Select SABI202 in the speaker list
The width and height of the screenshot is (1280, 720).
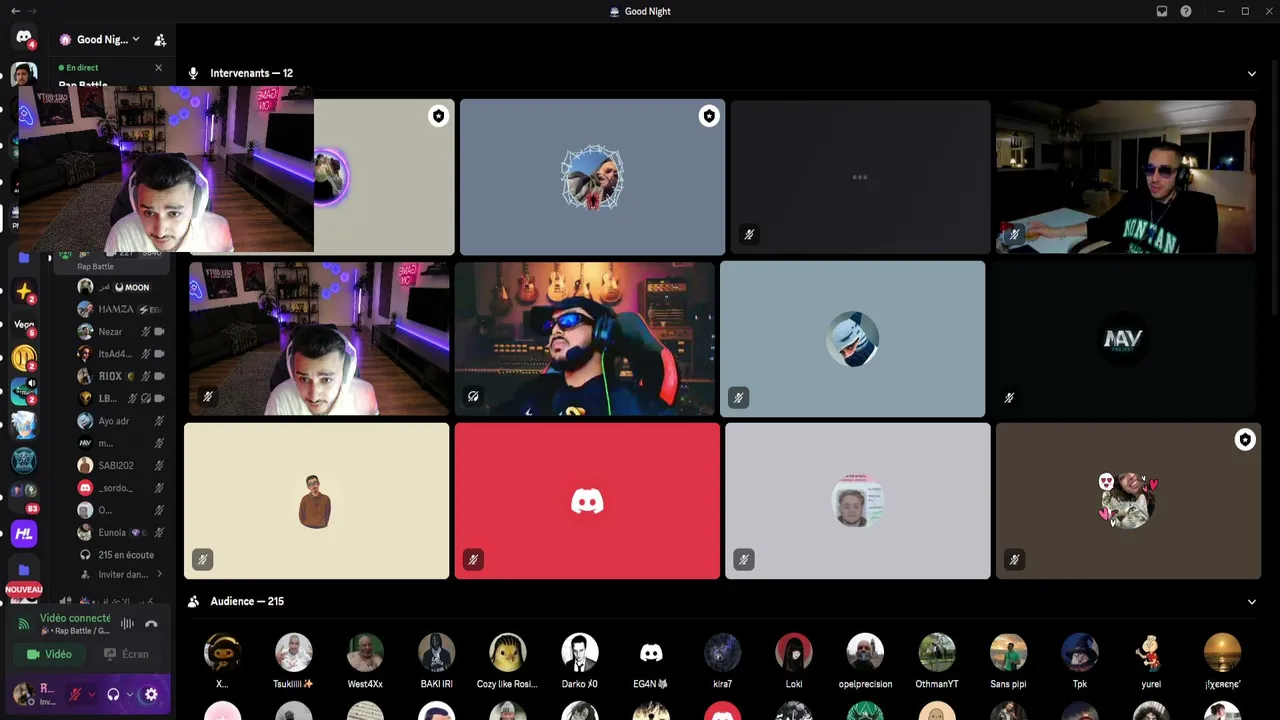click(x=120, y=465)
